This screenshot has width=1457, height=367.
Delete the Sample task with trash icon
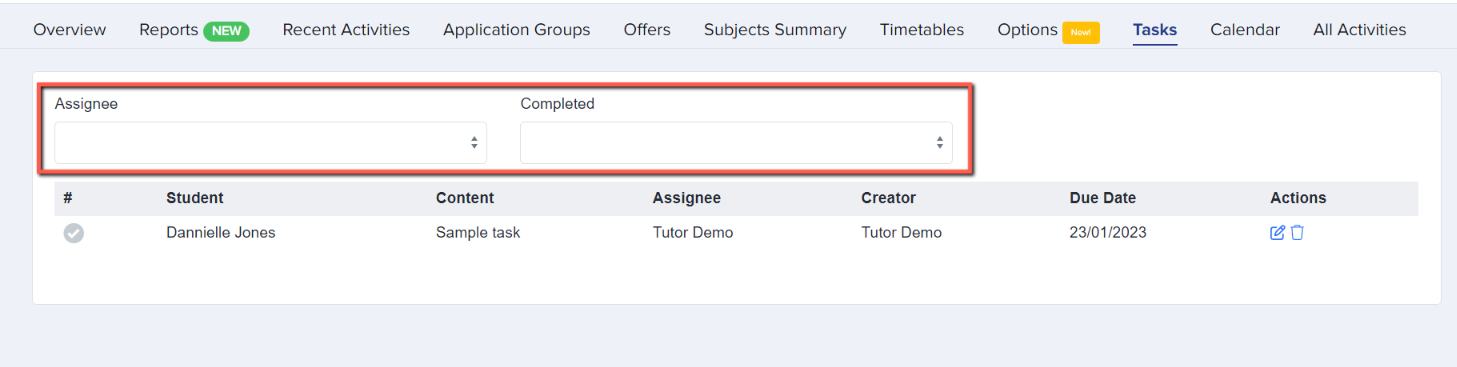click(x=1297, y=233)
